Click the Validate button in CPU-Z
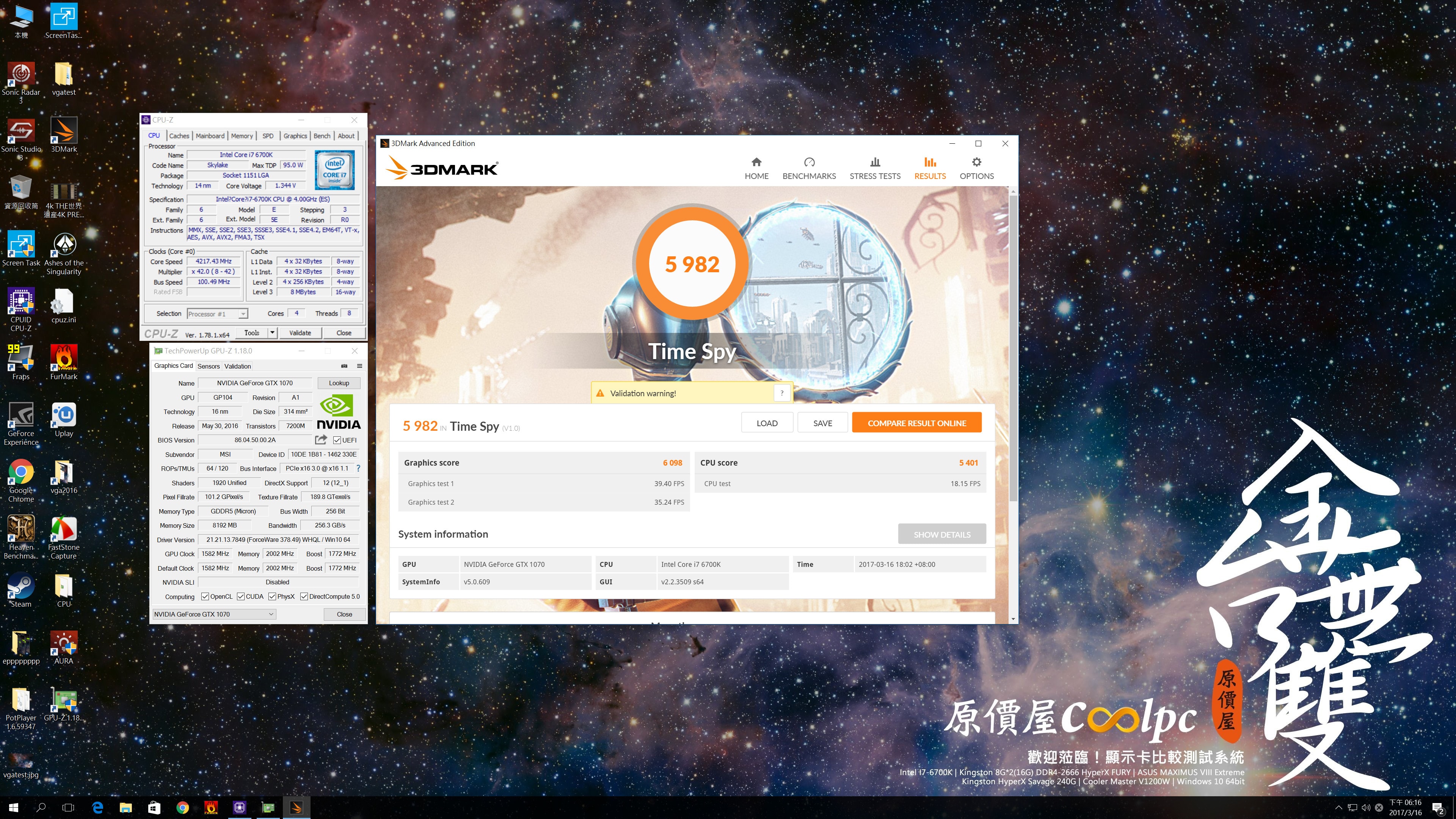Image resolution: width=1456 pixels, height=819 pixels. pos(300,333)
